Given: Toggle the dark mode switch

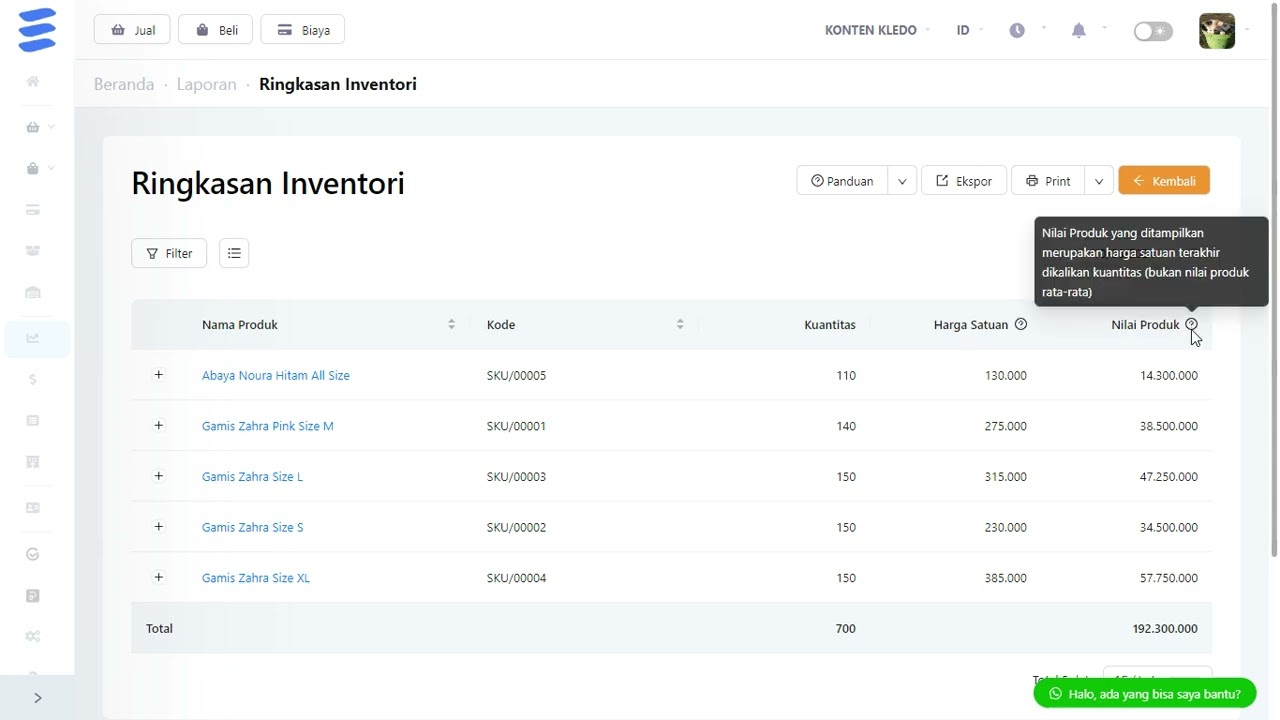Looking at the screenshot, I should (x=1153, y=31).
